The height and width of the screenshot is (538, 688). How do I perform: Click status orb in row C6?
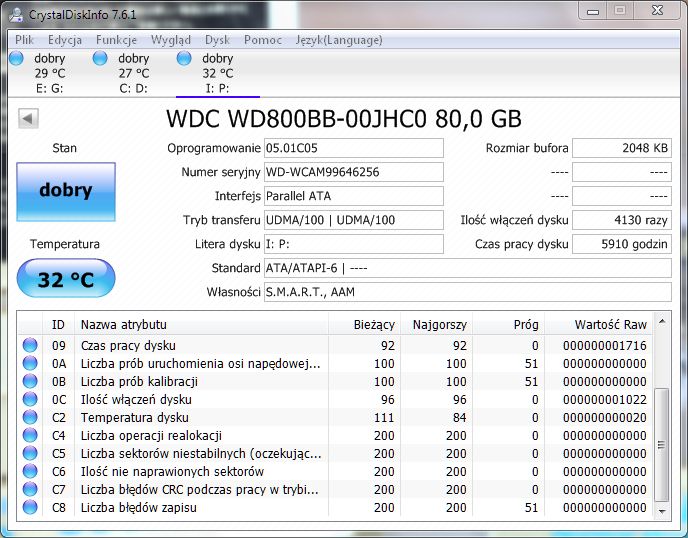coord(30,471)
